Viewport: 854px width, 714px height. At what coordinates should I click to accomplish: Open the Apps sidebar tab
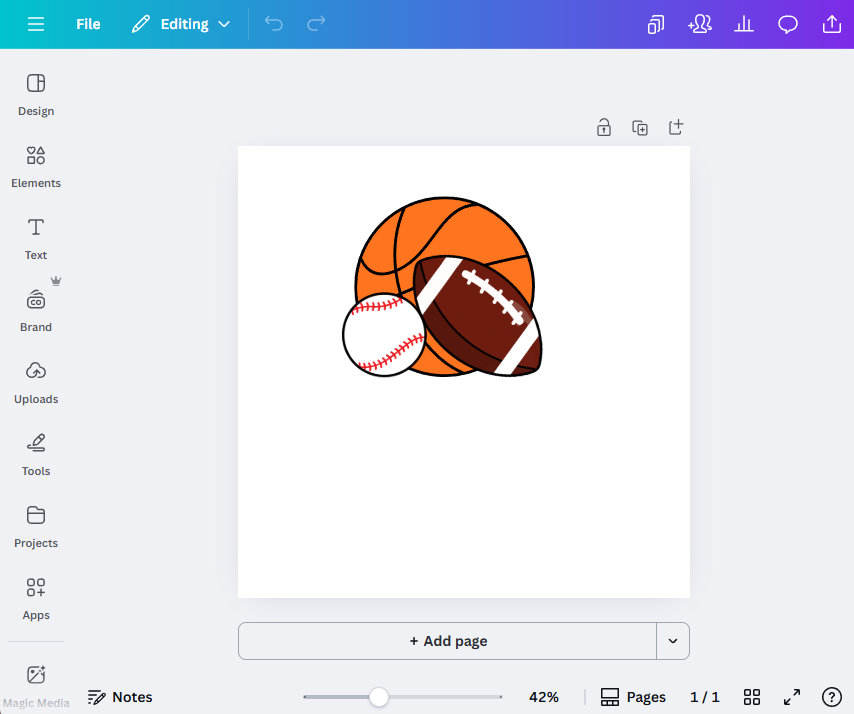36,599
